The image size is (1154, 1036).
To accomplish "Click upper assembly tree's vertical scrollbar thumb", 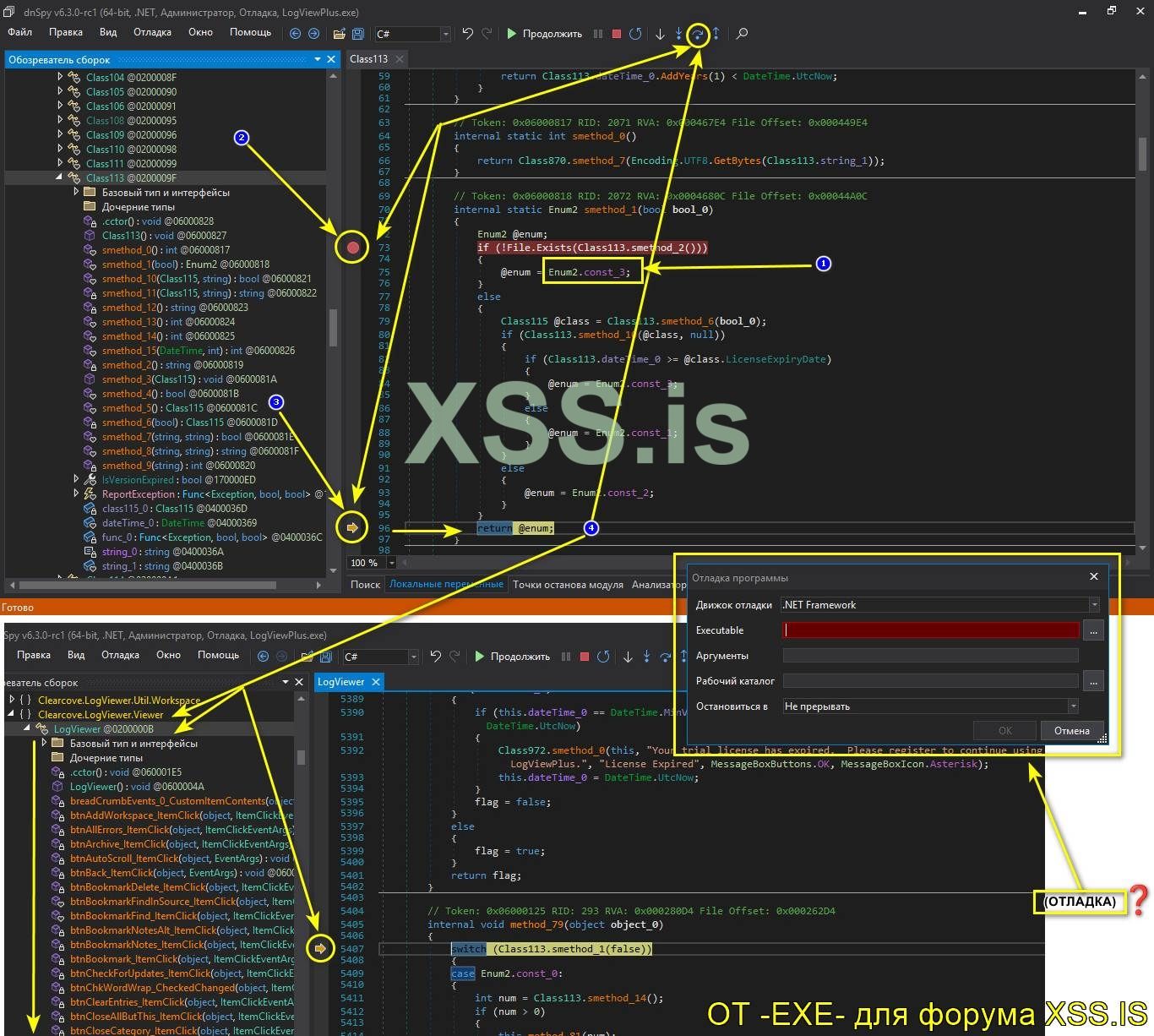I will [333, 328].
